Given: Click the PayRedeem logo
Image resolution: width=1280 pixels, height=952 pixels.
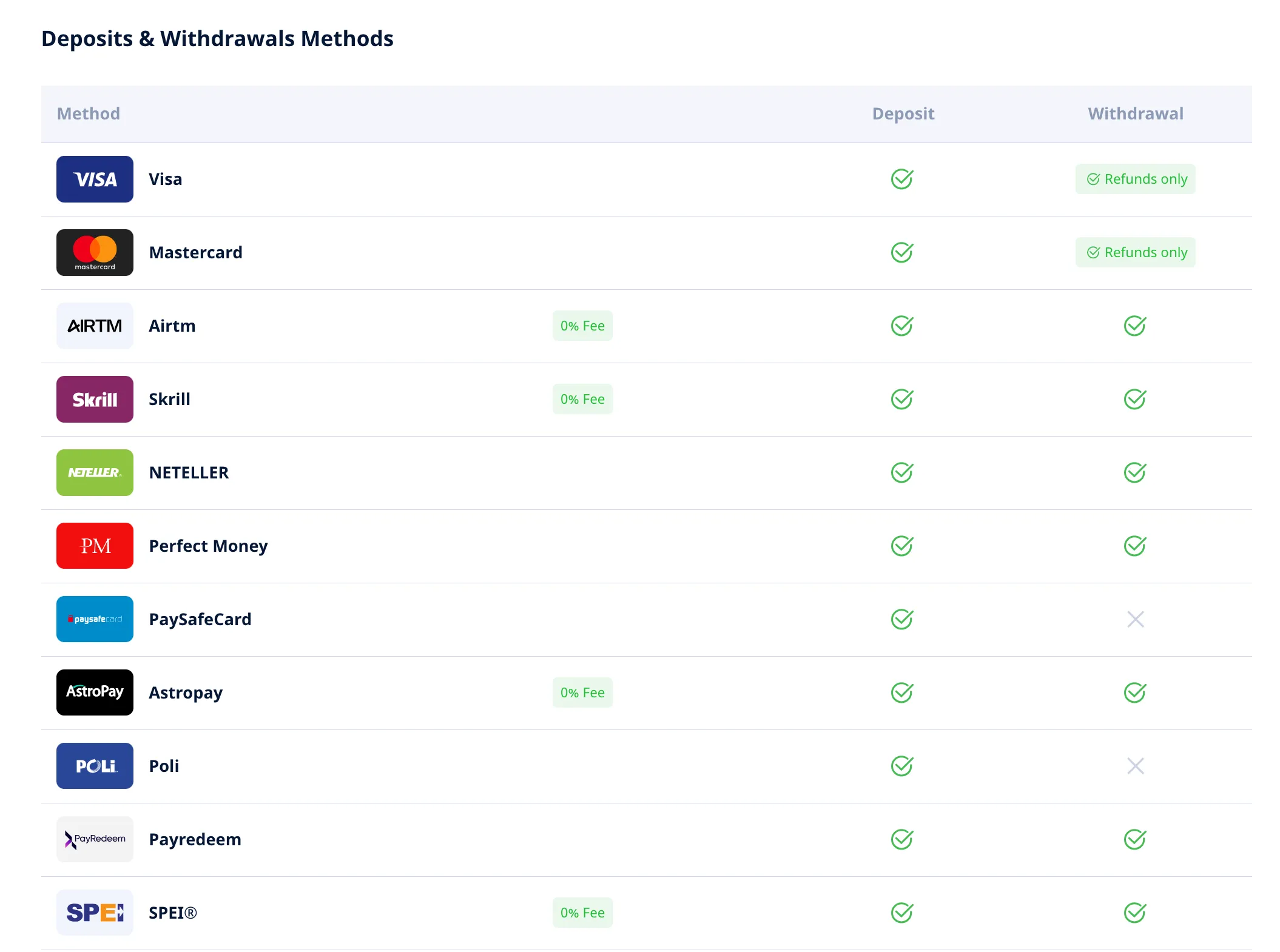Looking at the screenshot, I should (95, 839).
